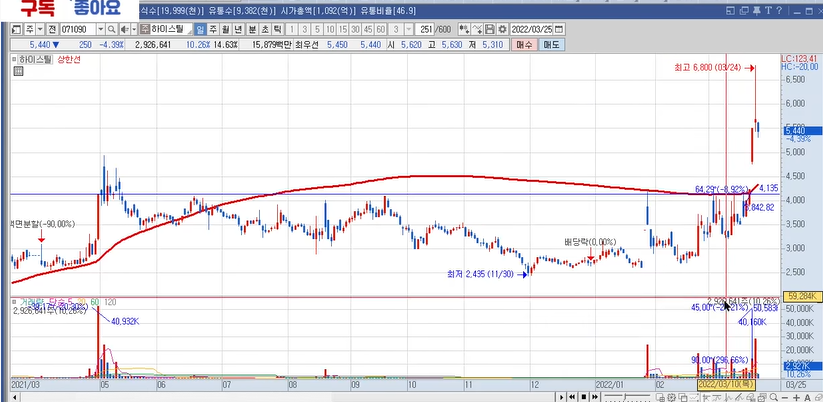Viewport: 823px width, 402px height.
Task: Click the 최우선 label in quote bar
Action: 305,45
